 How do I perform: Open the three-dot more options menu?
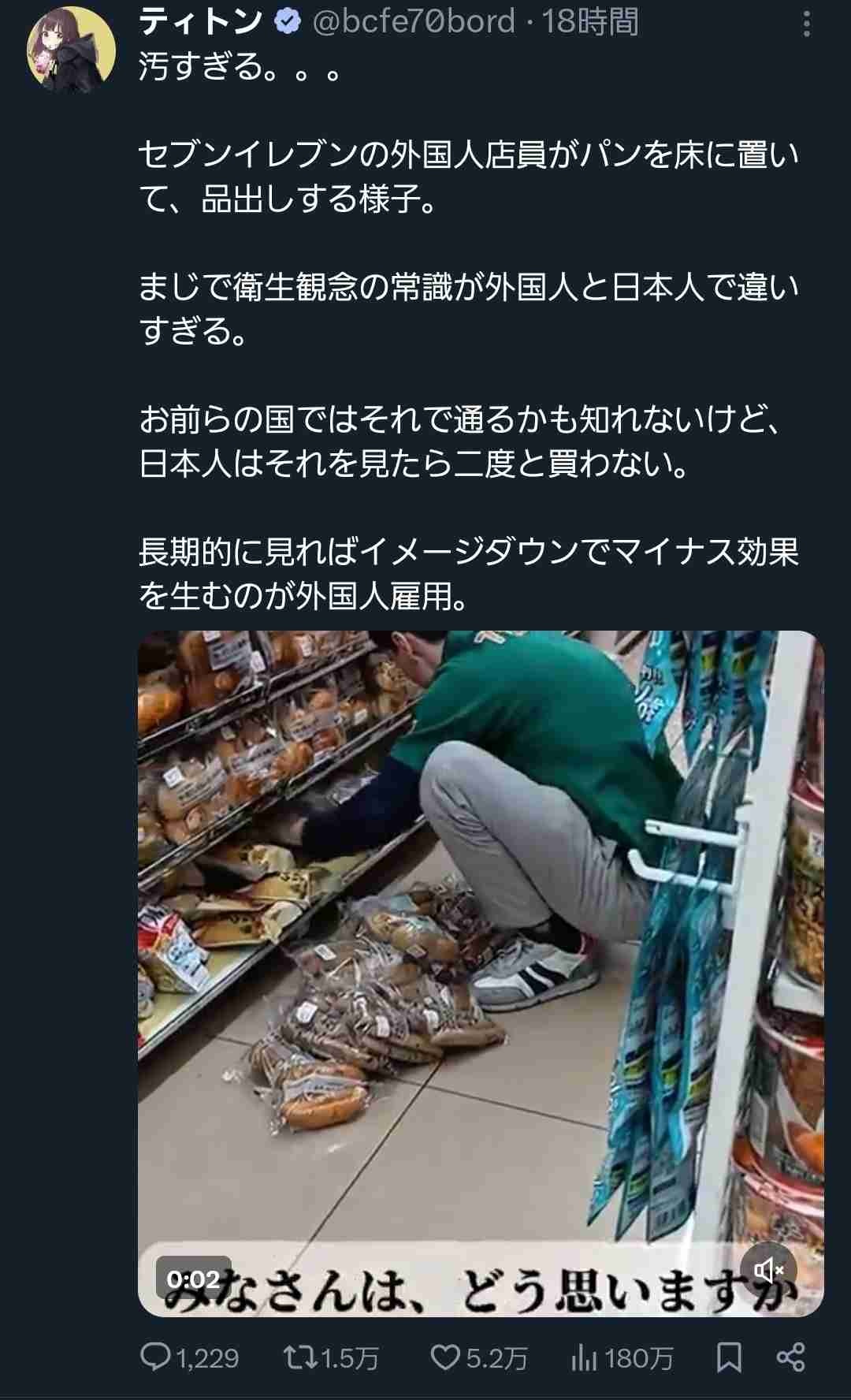[x=806, y=24]
